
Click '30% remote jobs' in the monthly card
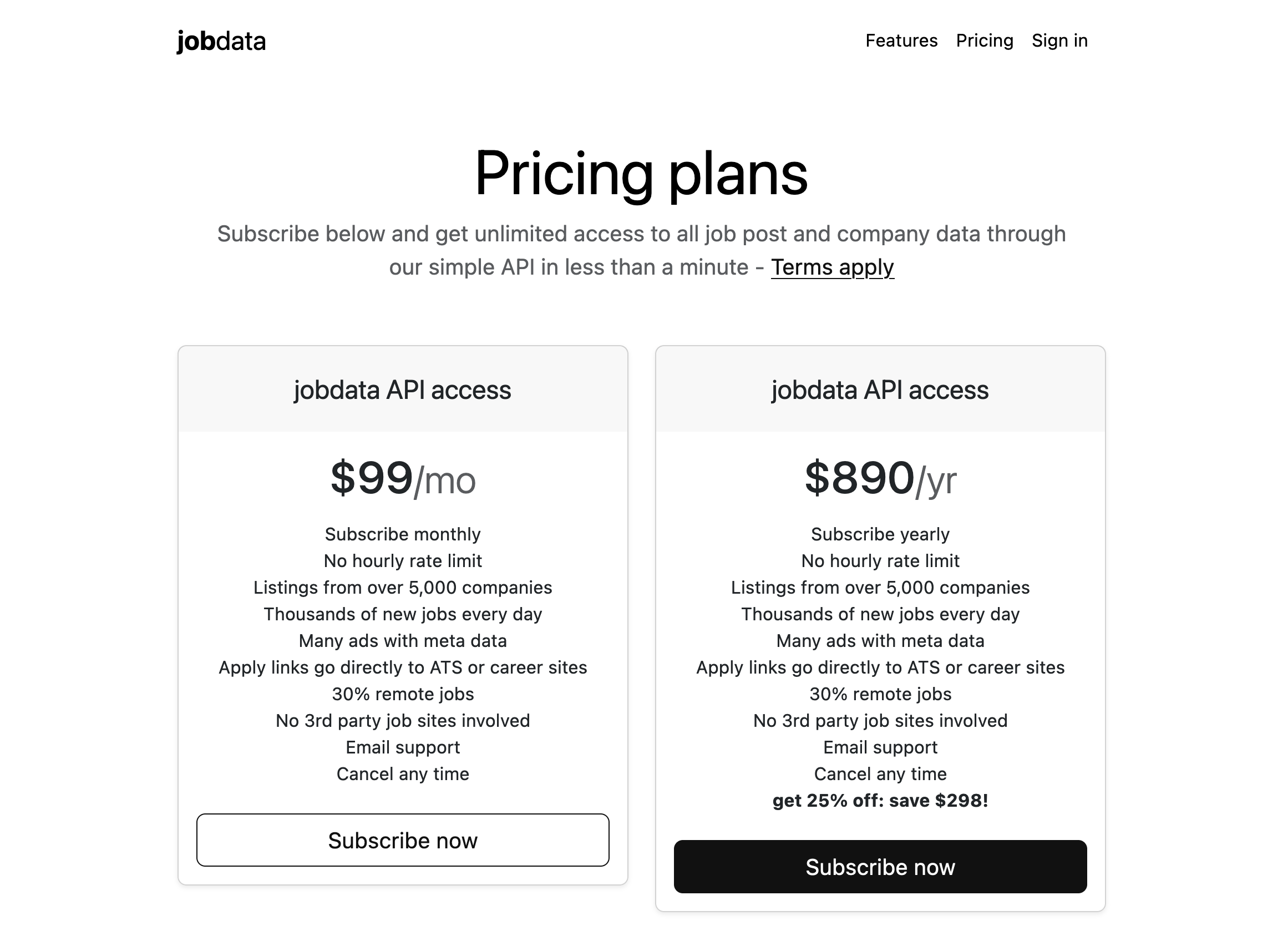click(x=402, y=694)
